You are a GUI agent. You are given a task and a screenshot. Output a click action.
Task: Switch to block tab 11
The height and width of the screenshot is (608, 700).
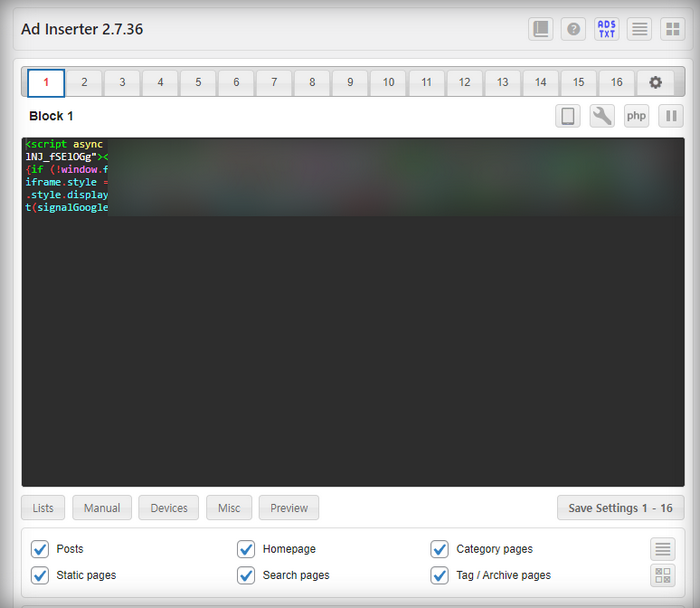click(426, 83)
